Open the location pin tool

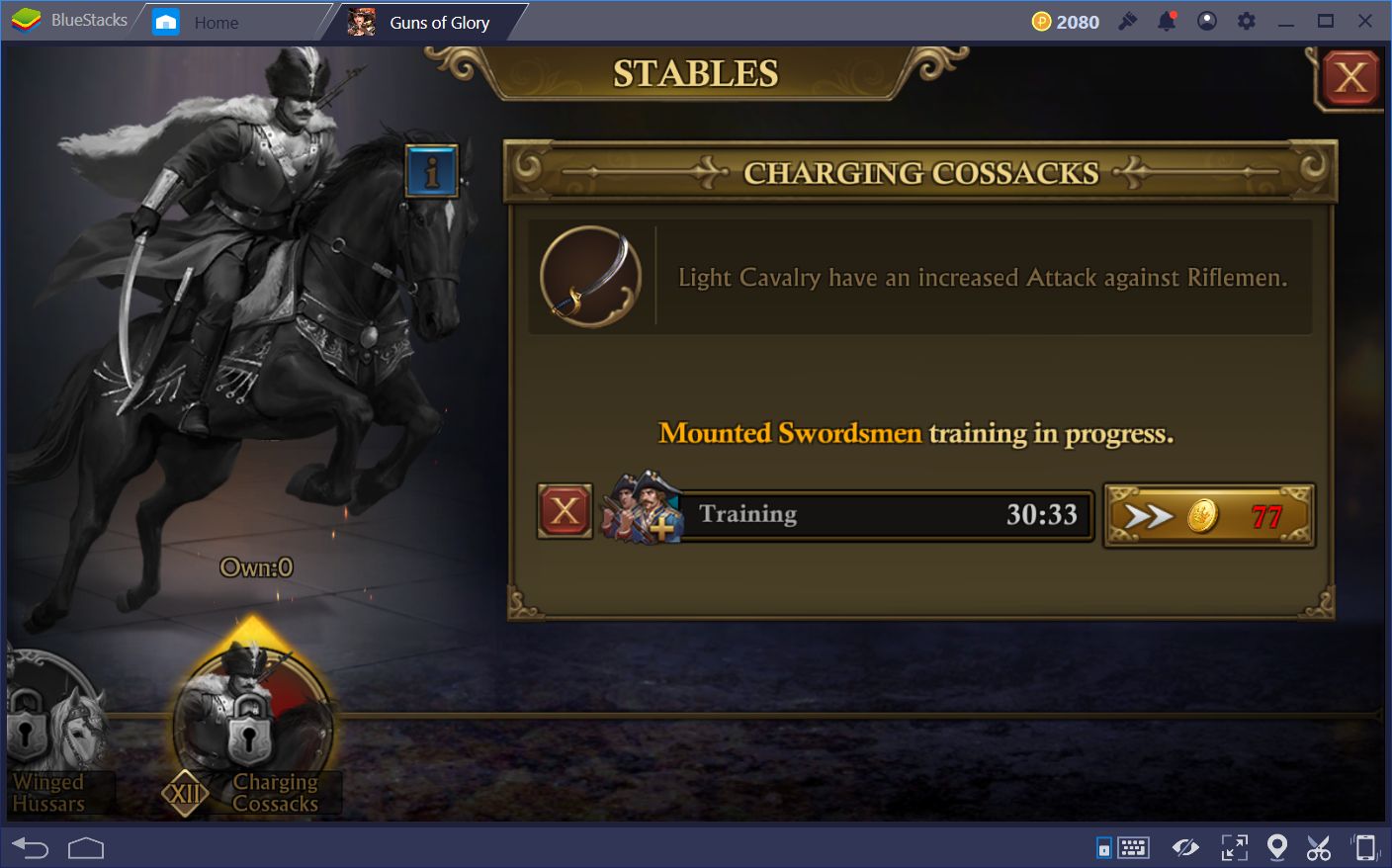(x=1277, y=847)
